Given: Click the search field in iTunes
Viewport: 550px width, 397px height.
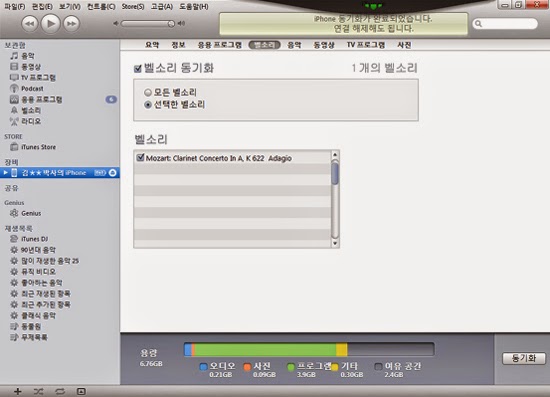Looking at the screenshot, I should (505, 23).
